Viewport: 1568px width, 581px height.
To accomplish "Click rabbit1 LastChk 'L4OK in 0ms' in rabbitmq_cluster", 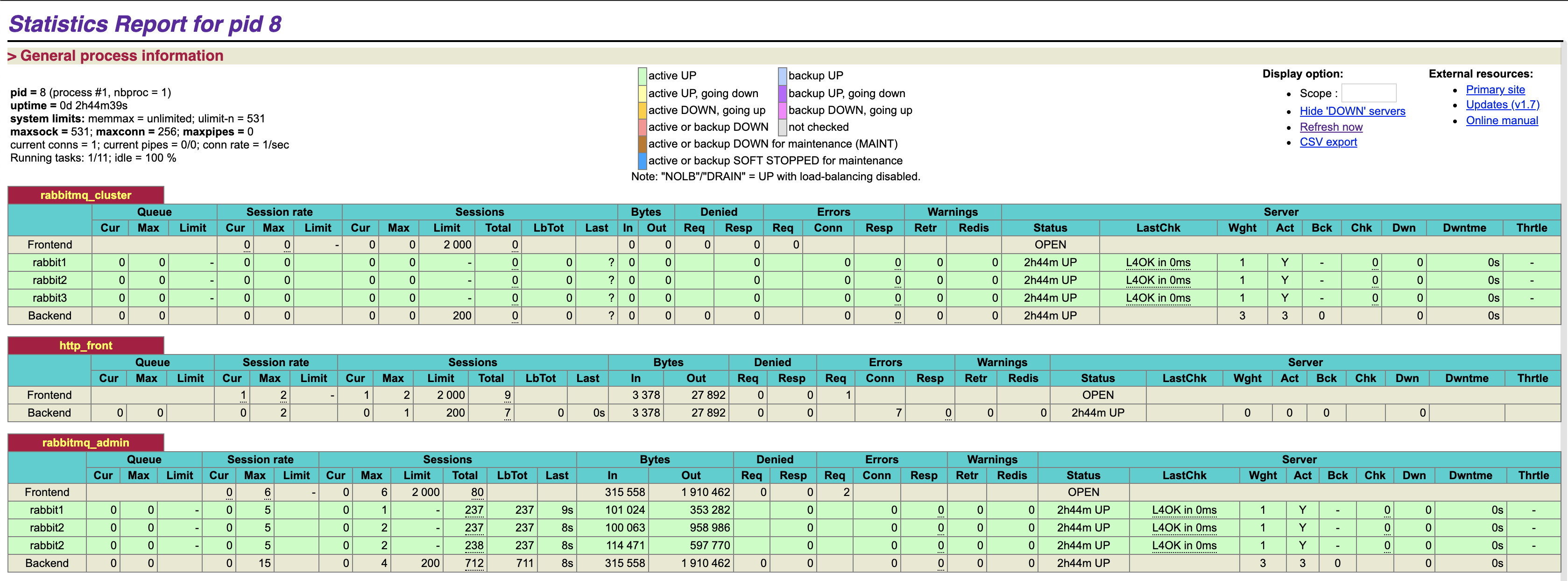I will coord(1158,263).
